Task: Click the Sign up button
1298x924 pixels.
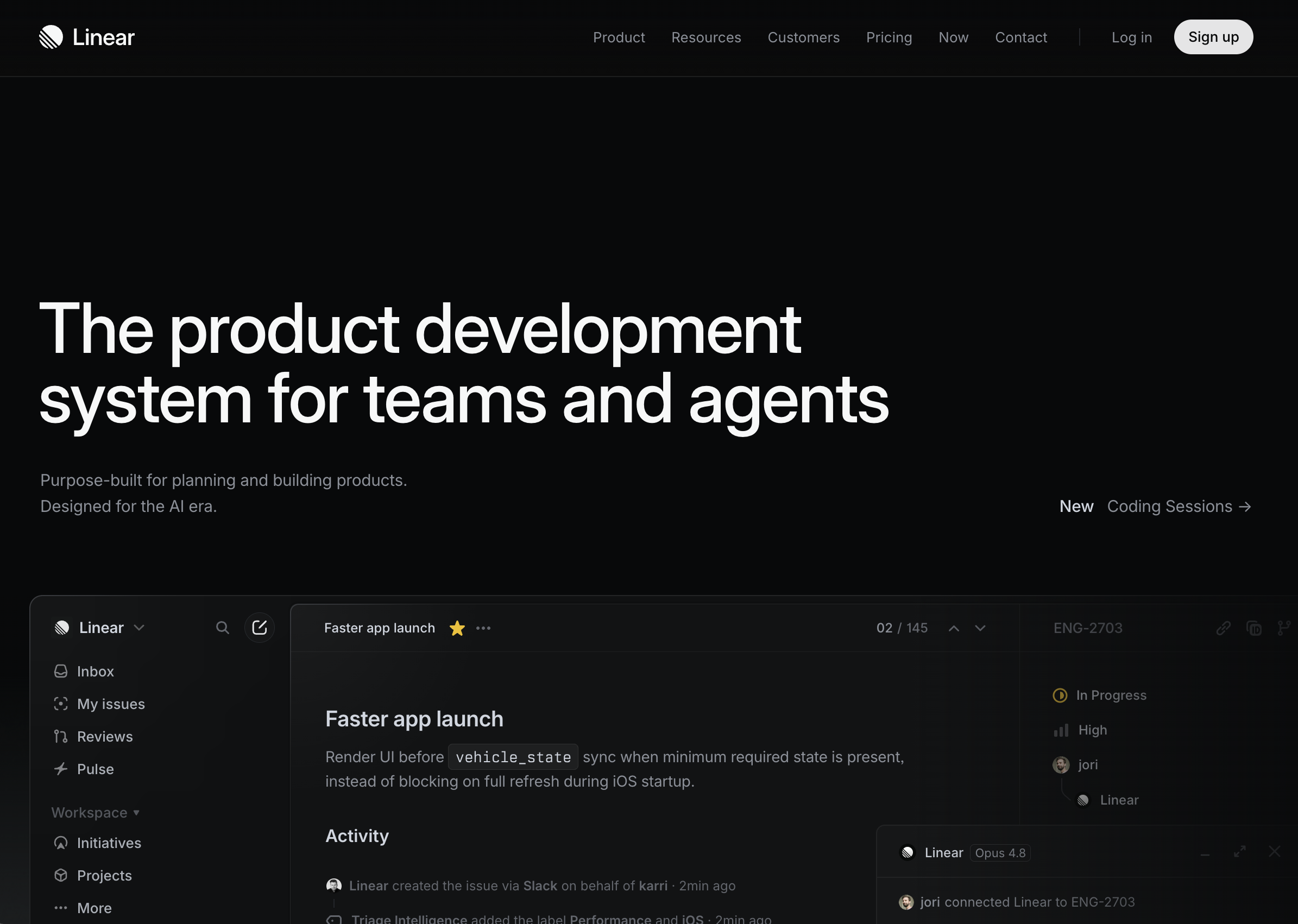Action: 1213,37
